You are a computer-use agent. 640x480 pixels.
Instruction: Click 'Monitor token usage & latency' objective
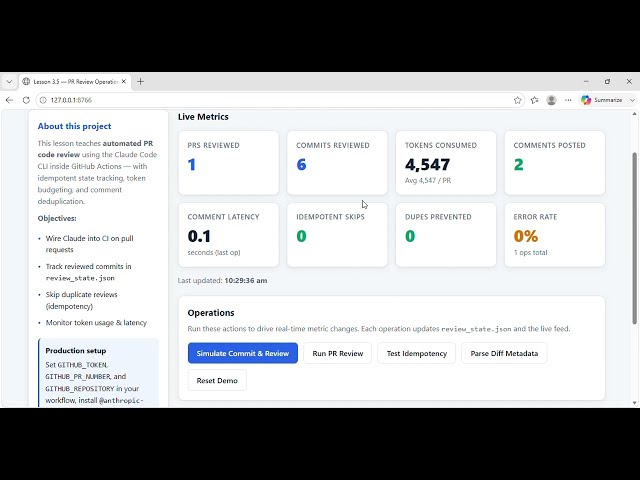click(96, 322)
